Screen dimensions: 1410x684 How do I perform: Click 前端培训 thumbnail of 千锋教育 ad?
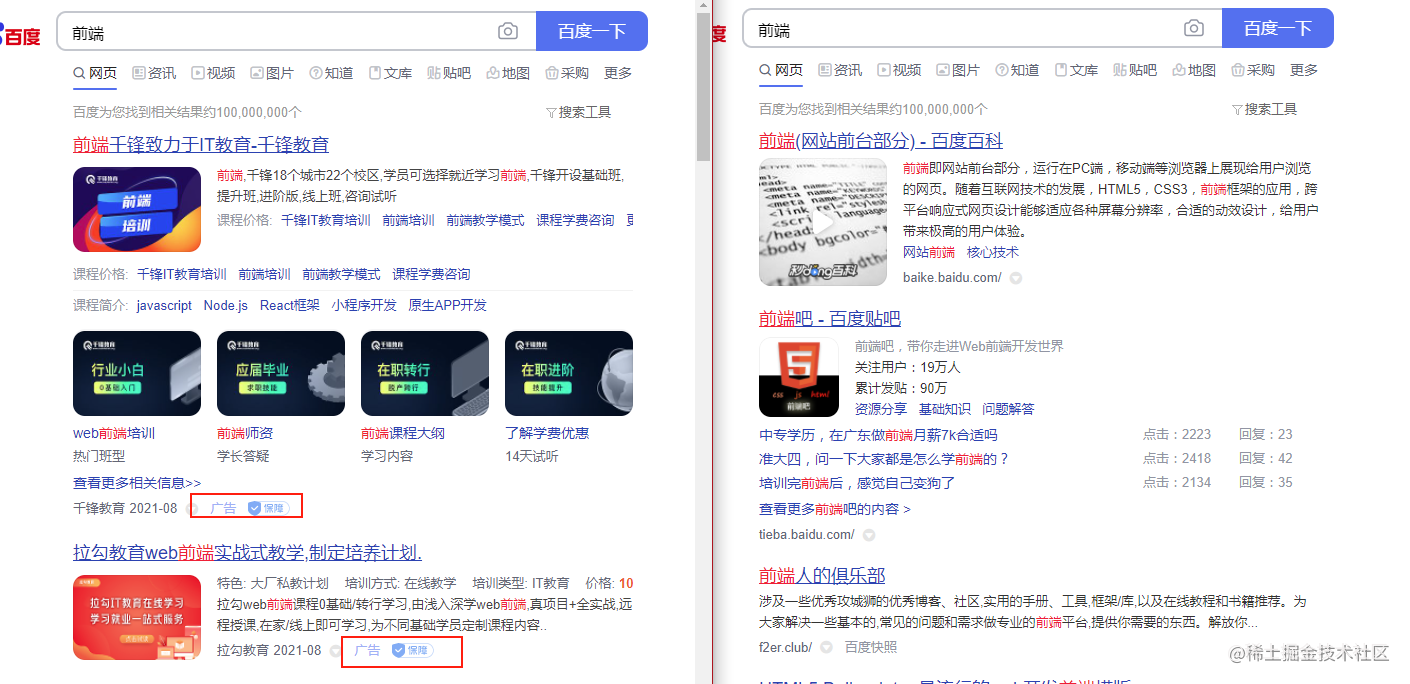pos(137,209)
